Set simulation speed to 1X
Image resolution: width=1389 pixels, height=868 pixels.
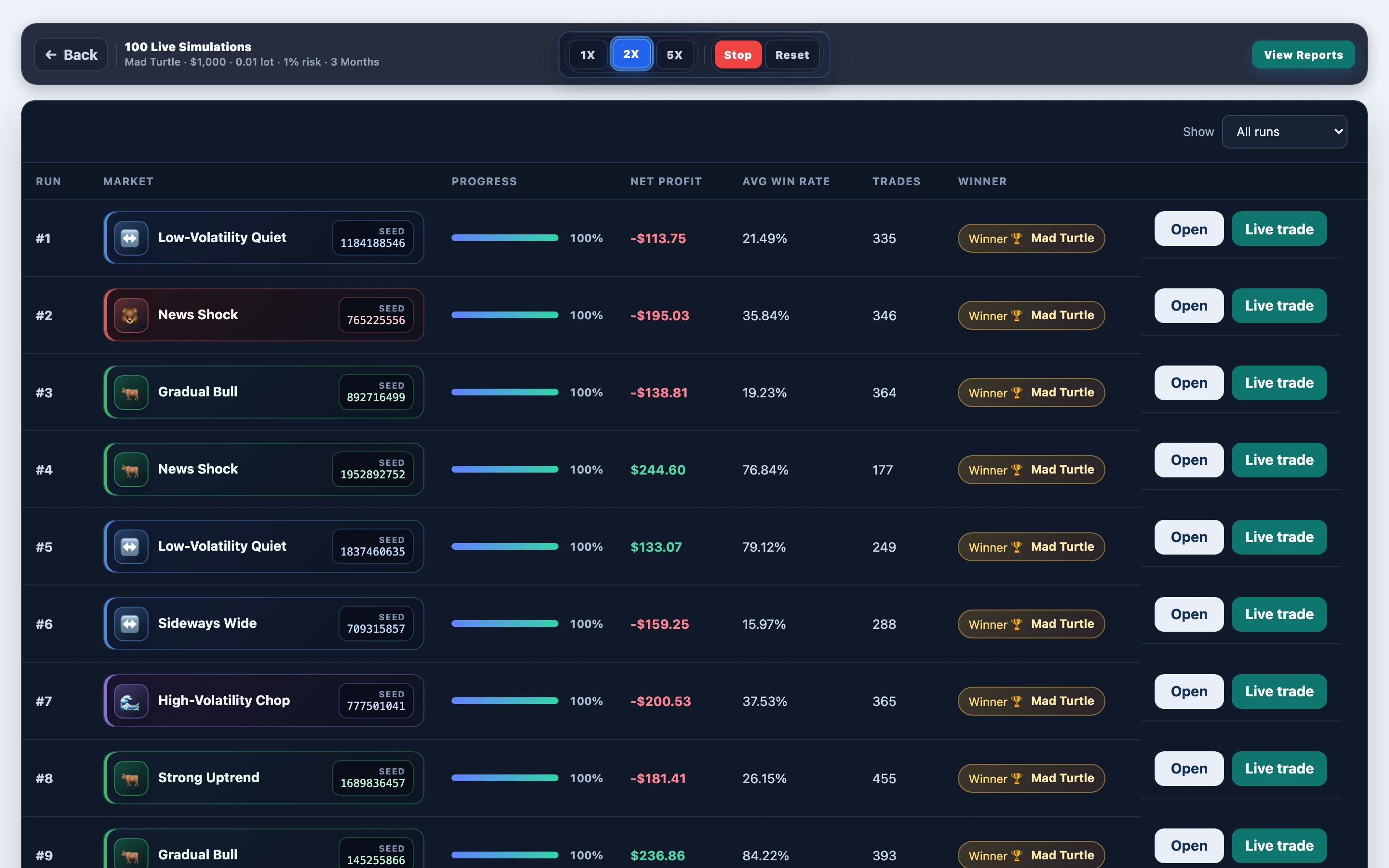[587, 54]
